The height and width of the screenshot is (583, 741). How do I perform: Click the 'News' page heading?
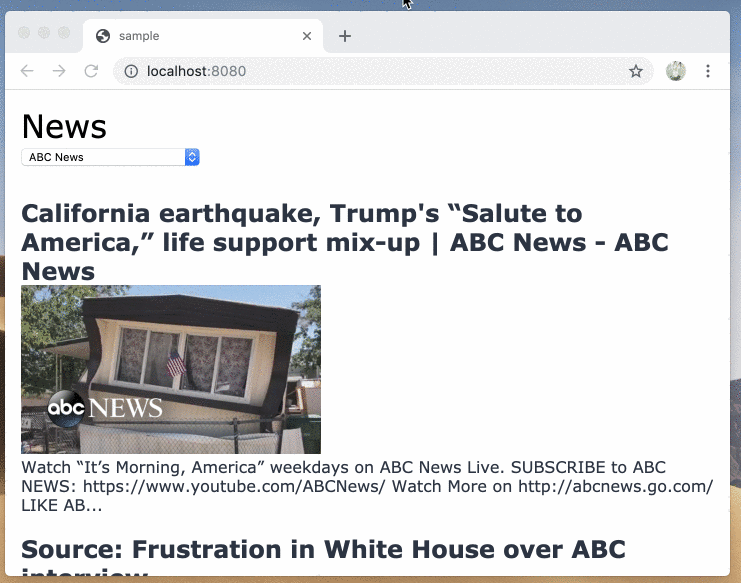[64, 127]
